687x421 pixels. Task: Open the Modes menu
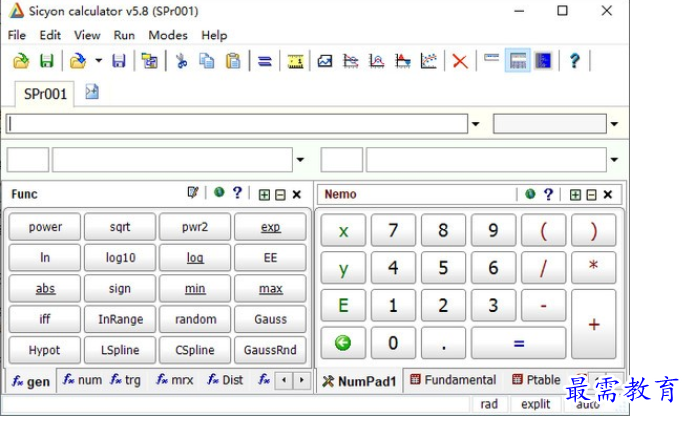pos(168,35)
